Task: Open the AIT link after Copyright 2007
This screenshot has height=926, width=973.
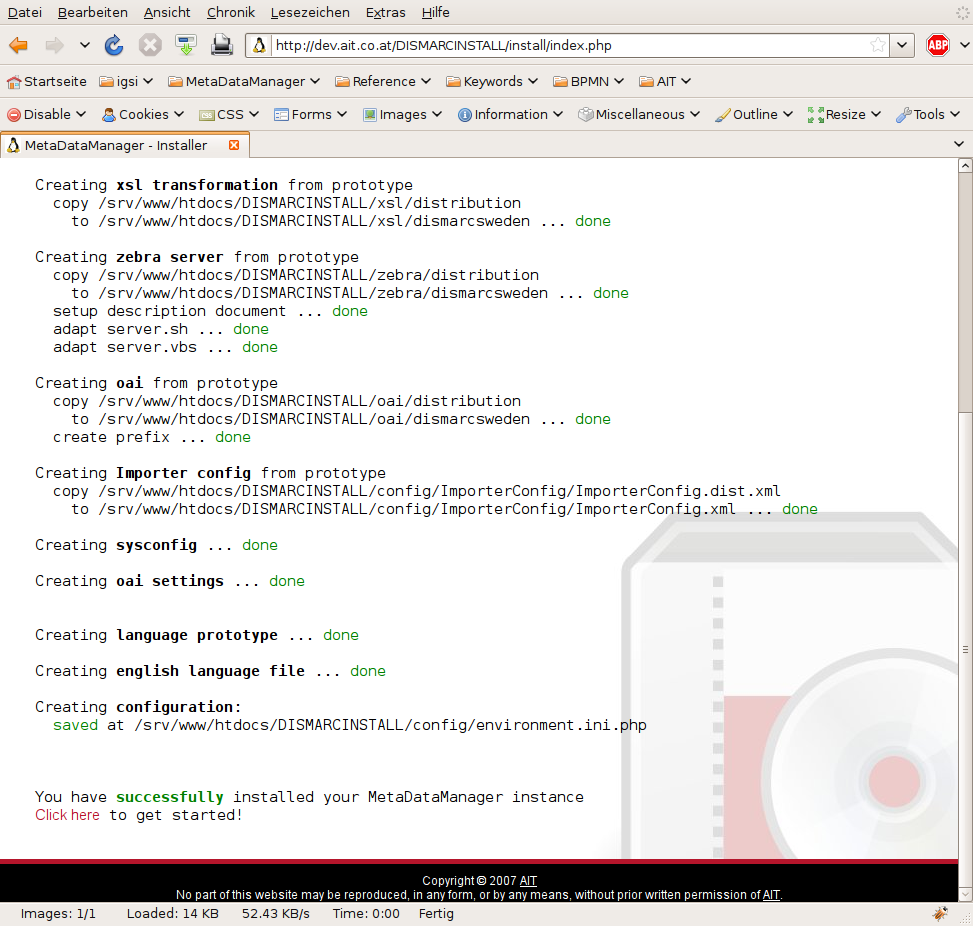Action: 528,881
